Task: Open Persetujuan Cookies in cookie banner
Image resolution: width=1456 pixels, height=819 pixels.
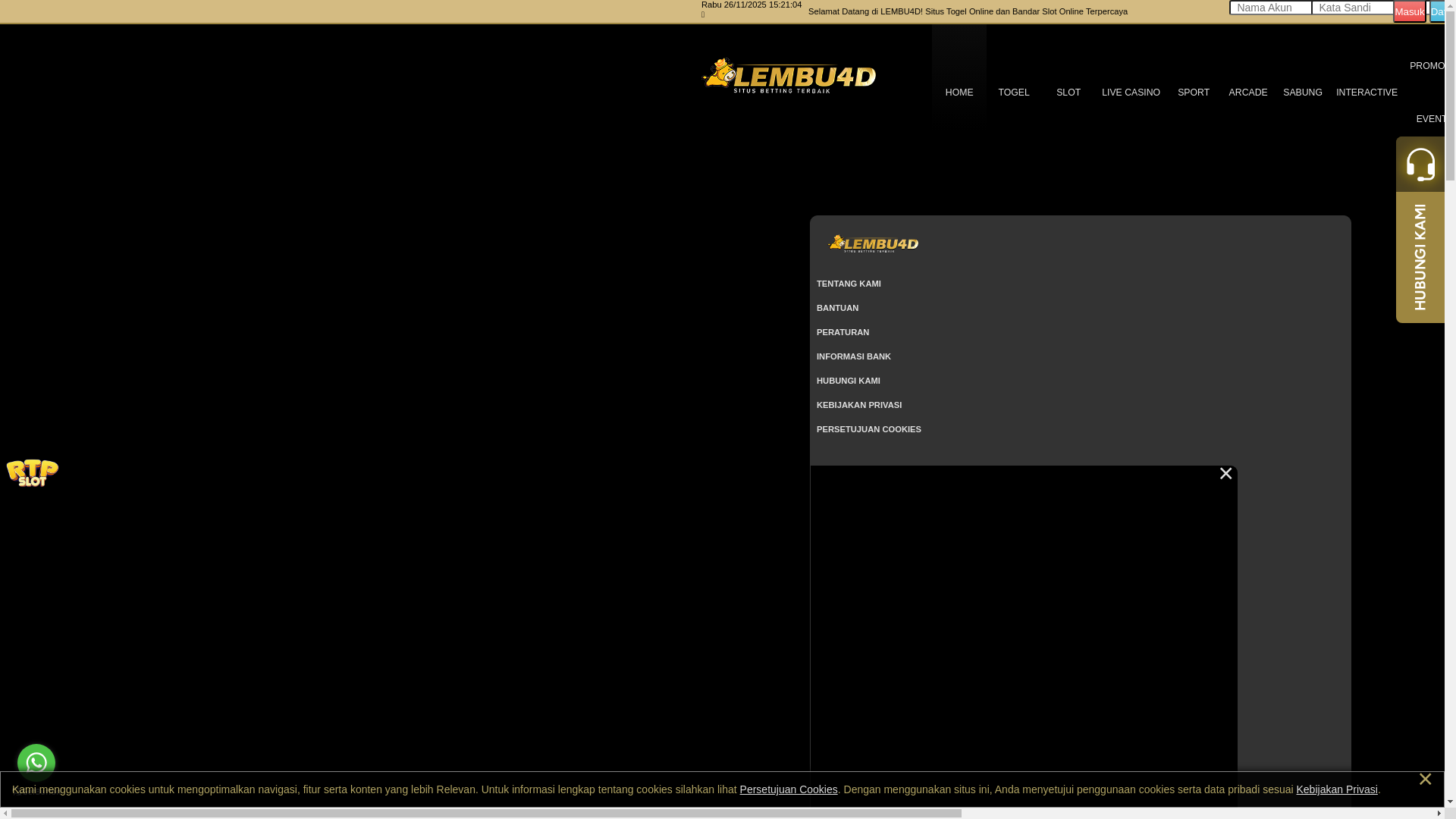Action: pyautogui.click(x=789, y=789)
